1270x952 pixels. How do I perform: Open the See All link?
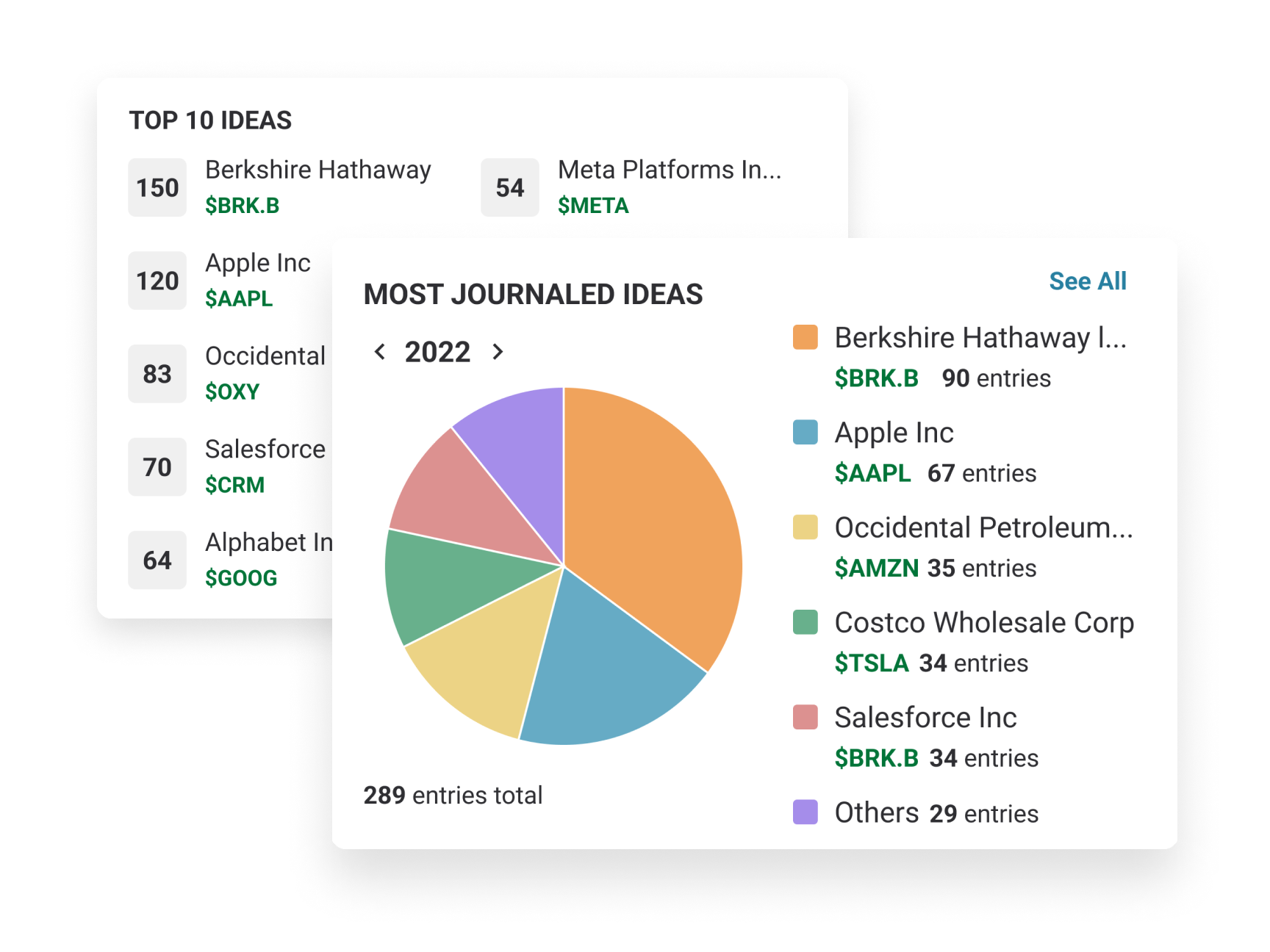pos(1087,281)
